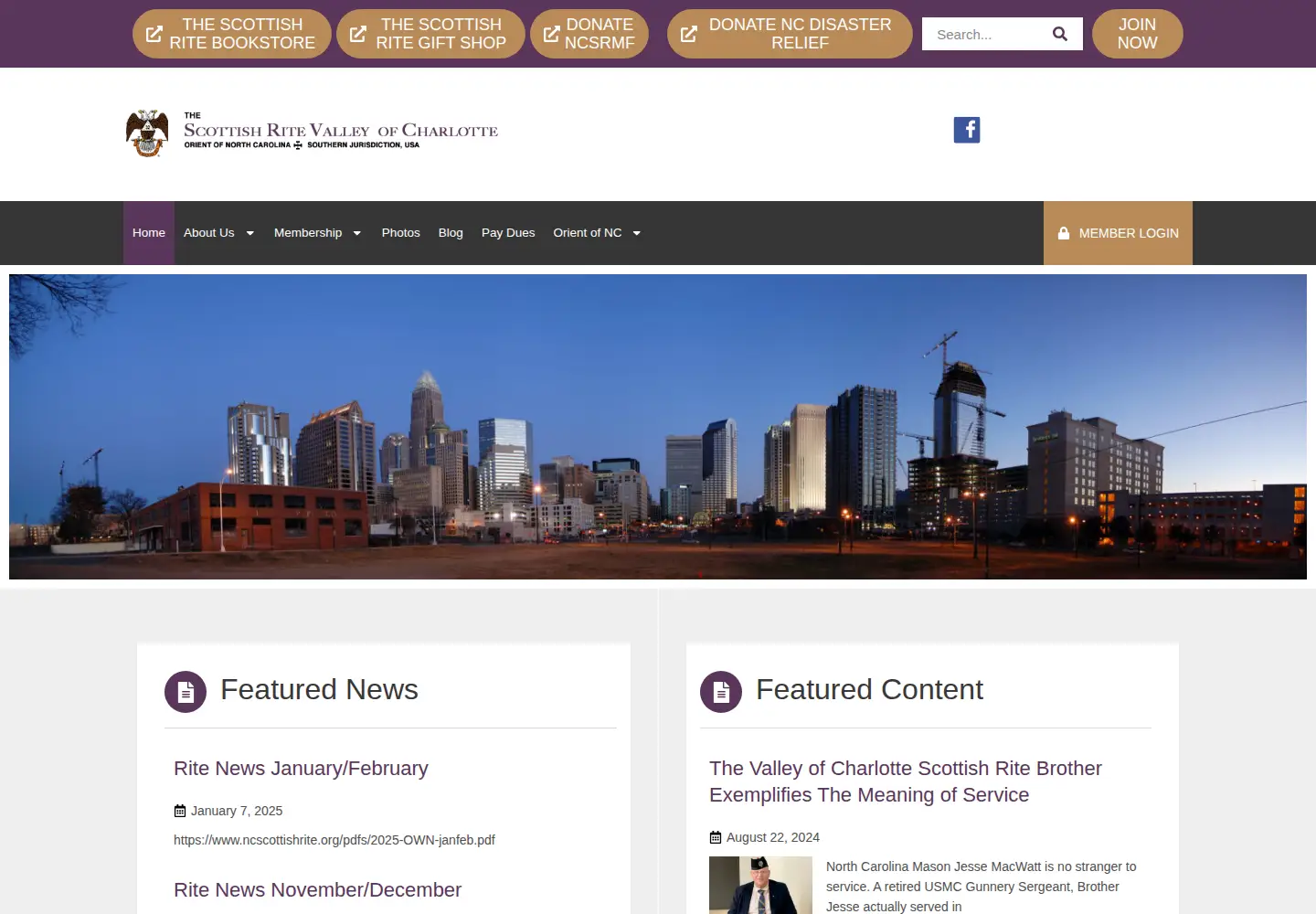The height and width of the screenshot is (914, 1316).
Task: Click the Donate NCSRMF button
Action: pos(589,34)
